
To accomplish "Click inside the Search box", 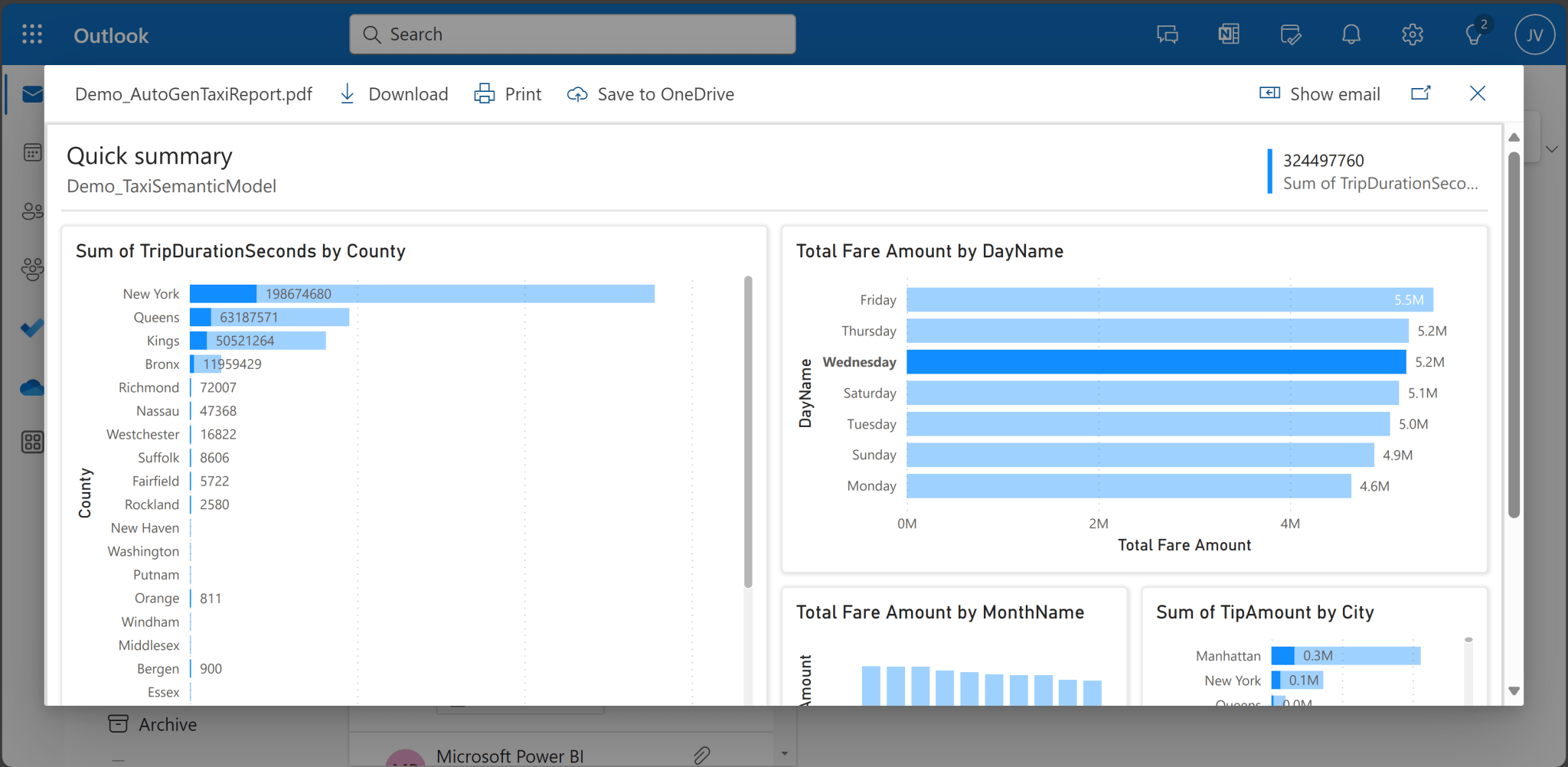I will 571,34.
